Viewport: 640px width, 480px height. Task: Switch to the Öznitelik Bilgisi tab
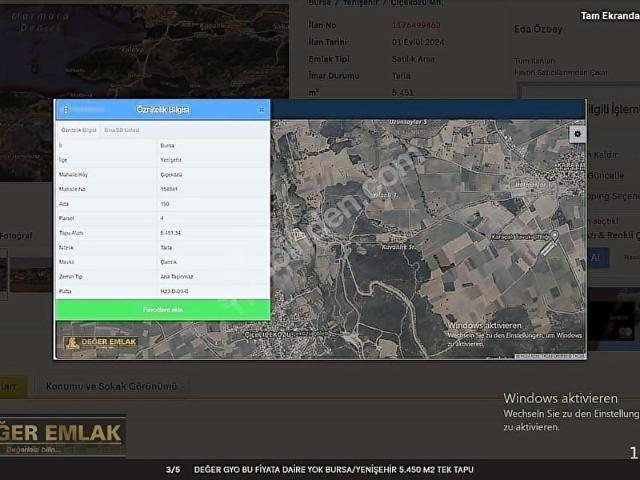(78, 130)
